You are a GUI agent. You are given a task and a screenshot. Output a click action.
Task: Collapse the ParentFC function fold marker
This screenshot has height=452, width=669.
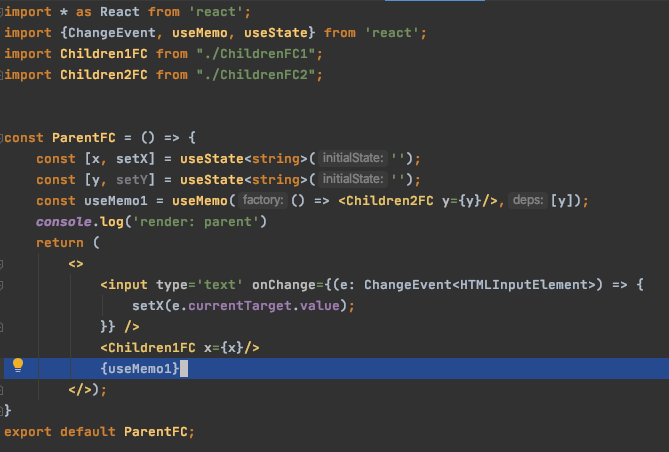pyautogui.click(x=1, y=138)
